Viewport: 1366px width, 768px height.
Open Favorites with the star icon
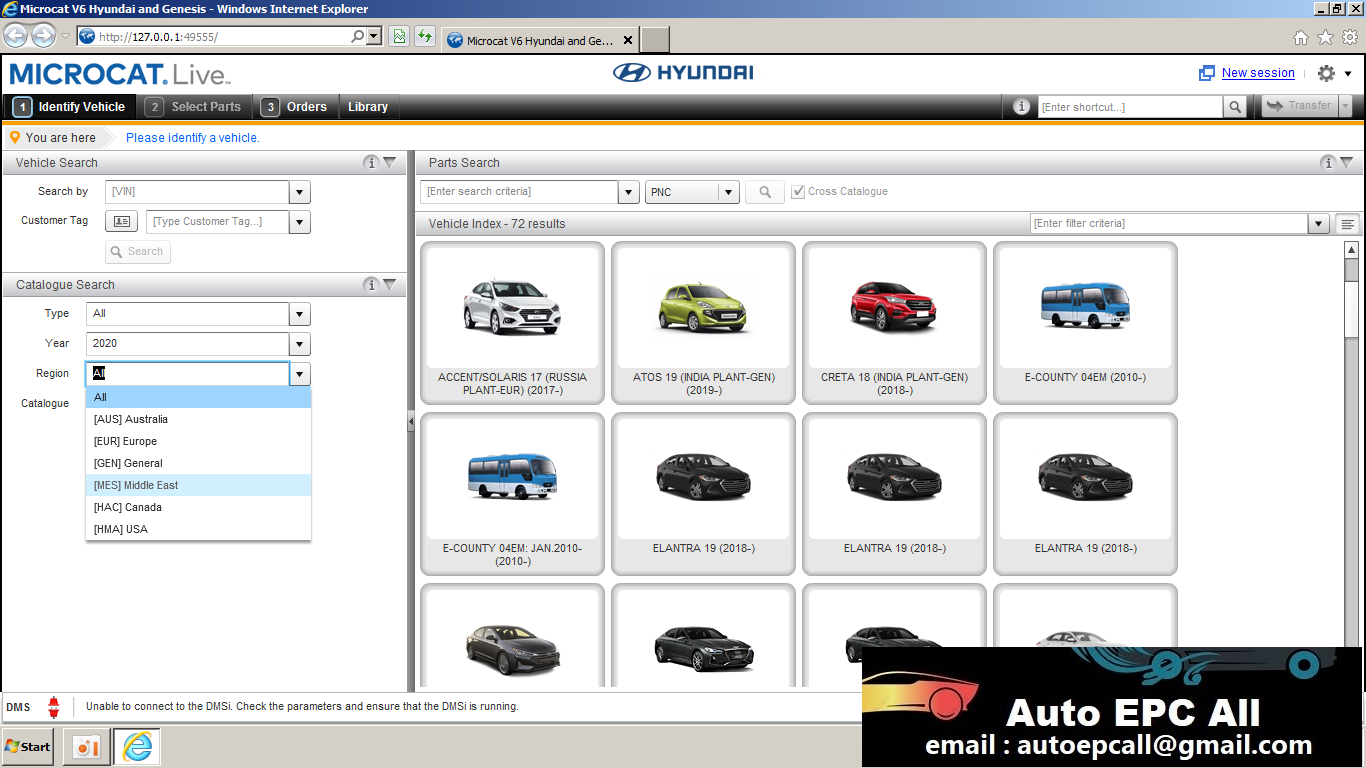point(1325,38)
